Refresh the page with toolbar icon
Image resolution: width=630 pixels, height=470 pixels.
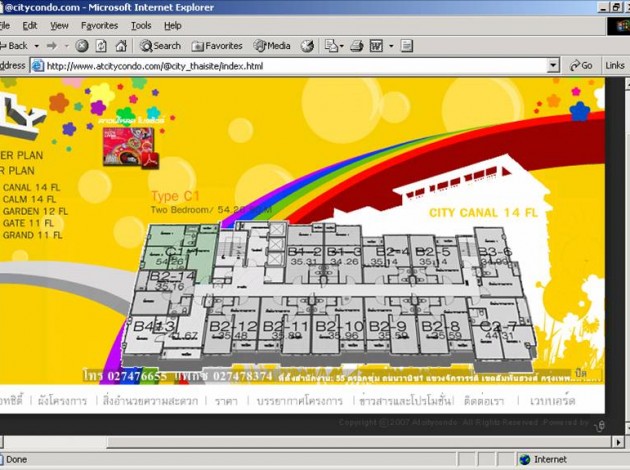point(101,46)
